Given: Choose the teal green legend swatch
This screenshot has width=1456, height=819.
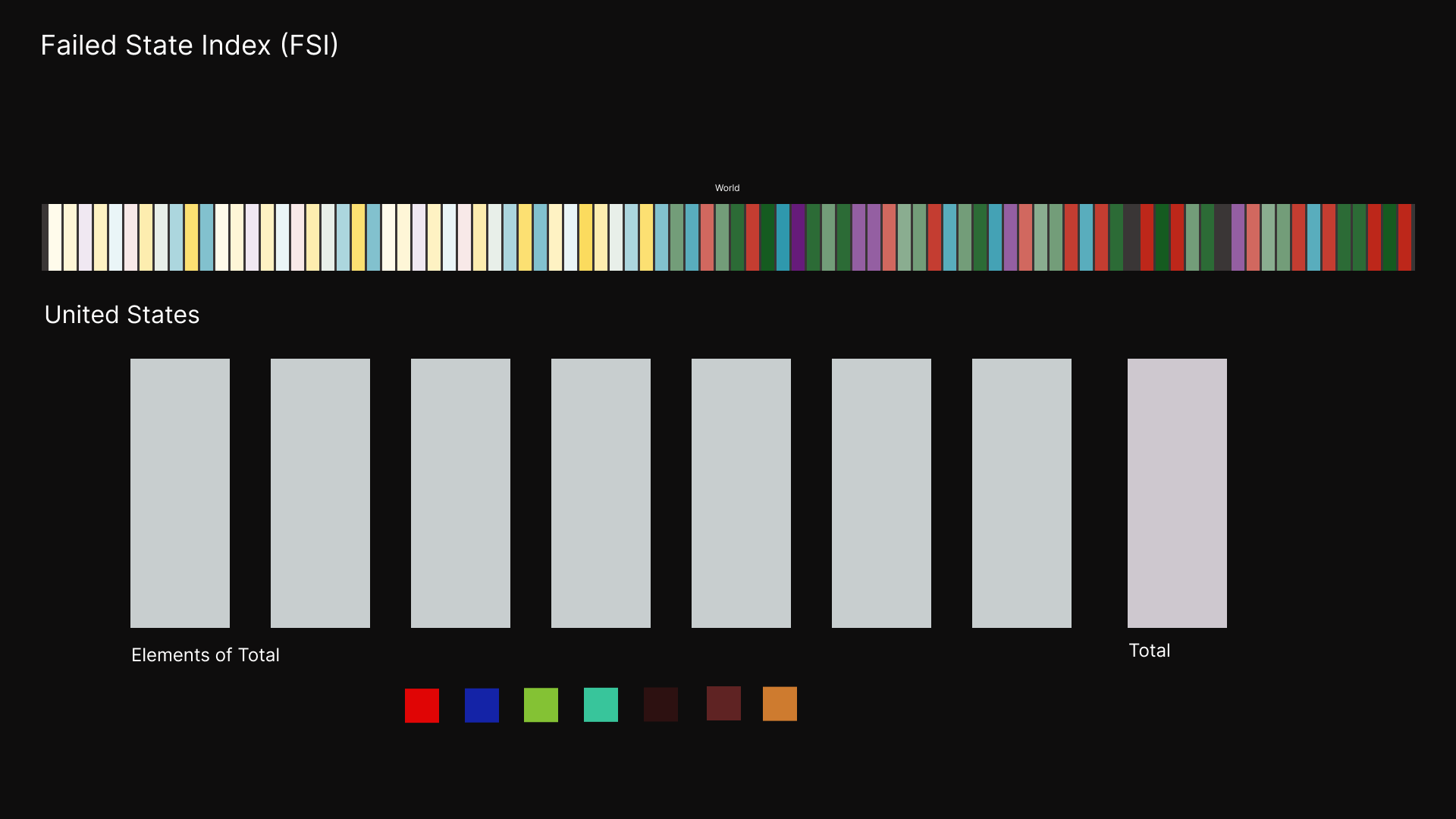Looking at the screenshot, I should [601, 704].
